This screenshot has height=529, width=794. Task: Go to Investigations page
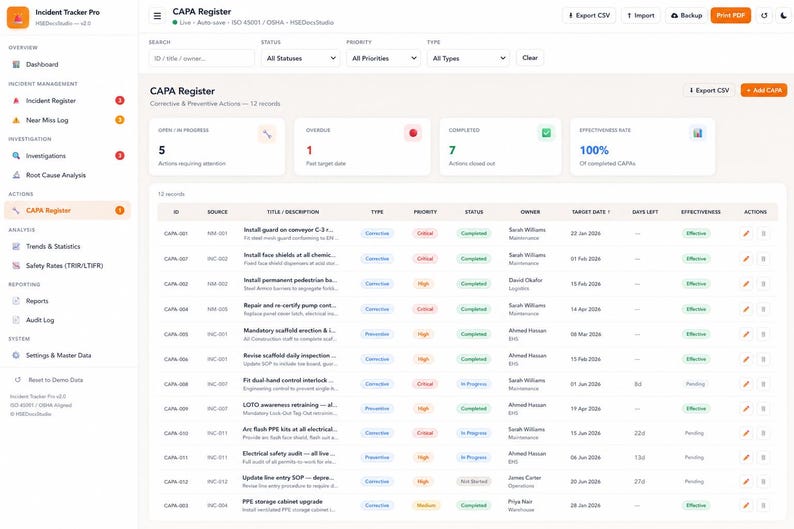pos(67,156)
